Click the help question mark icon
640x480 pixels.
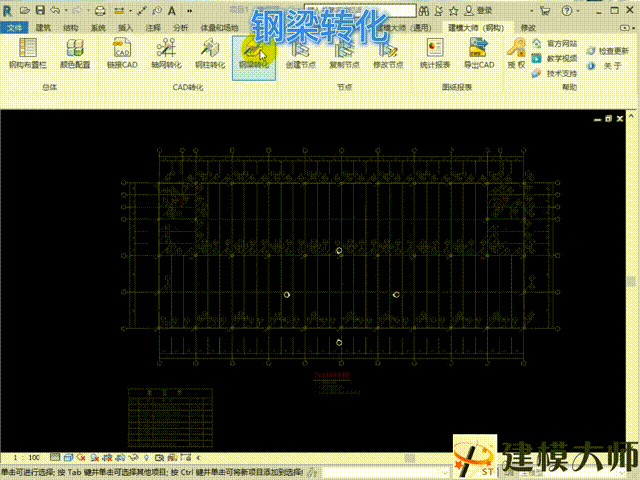tap(567, 11)
